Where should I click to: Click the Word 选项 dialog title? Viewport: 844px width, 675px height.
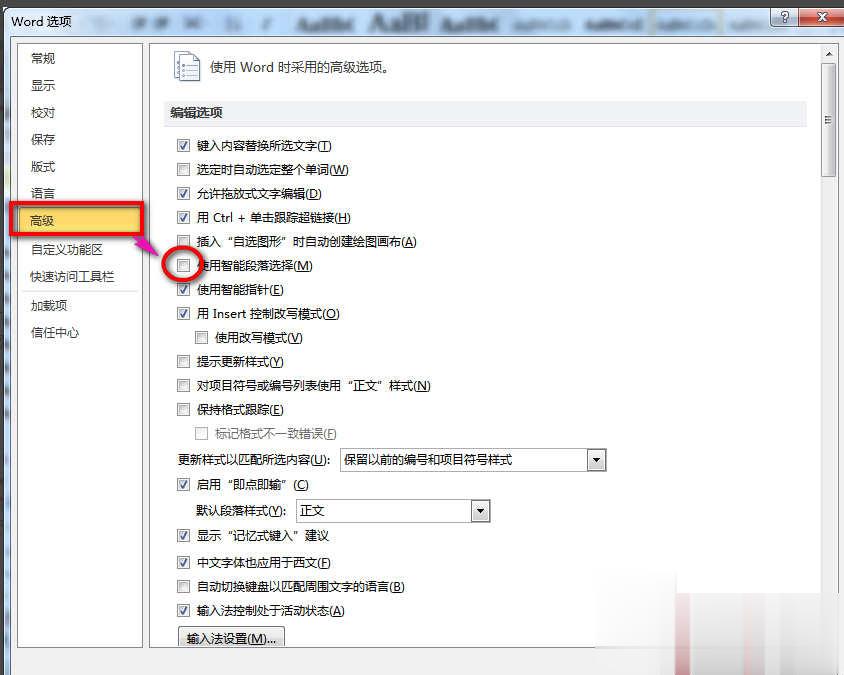click(41, 22)
